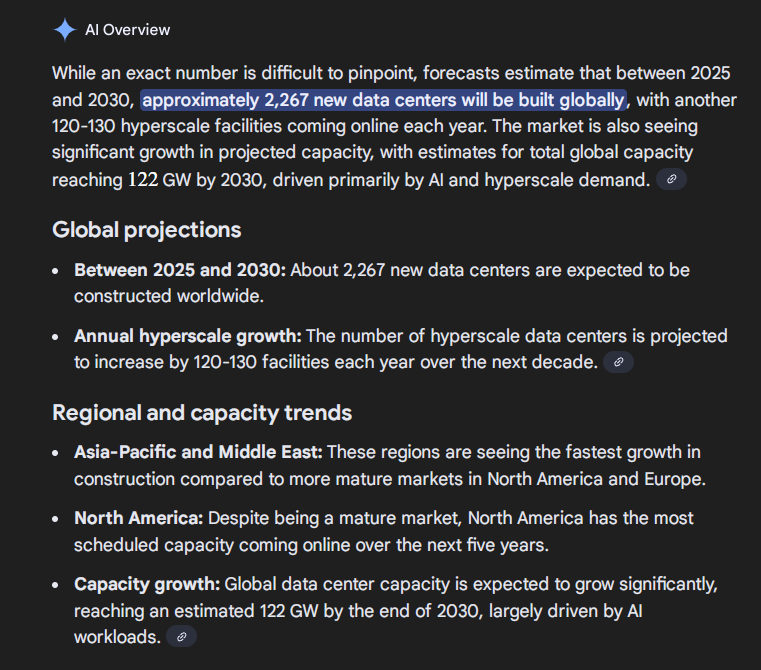761x670 pixels.
Task: Click '120-130 hyperscale facilities coming online' text
Action: (x=225, y=126)
